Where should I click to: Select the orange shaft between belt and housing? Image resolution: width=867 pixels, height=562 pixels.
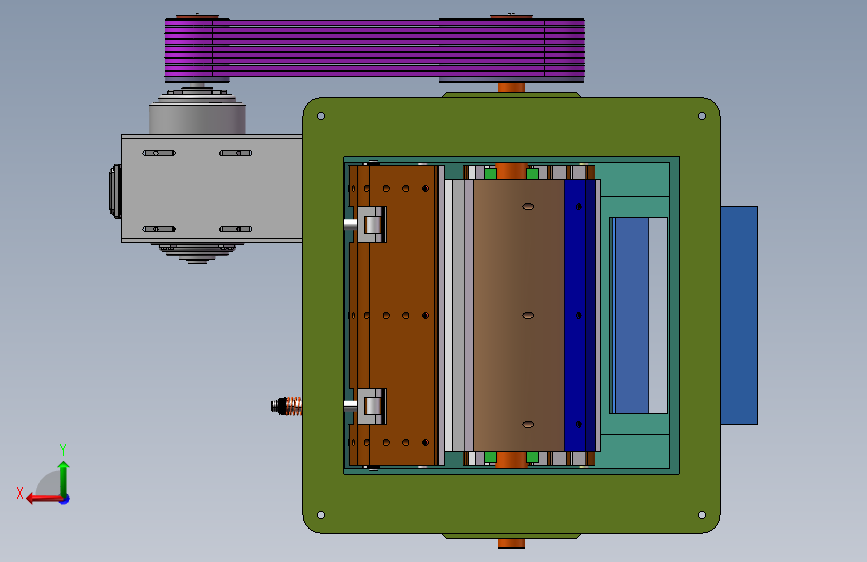point(511,87)
